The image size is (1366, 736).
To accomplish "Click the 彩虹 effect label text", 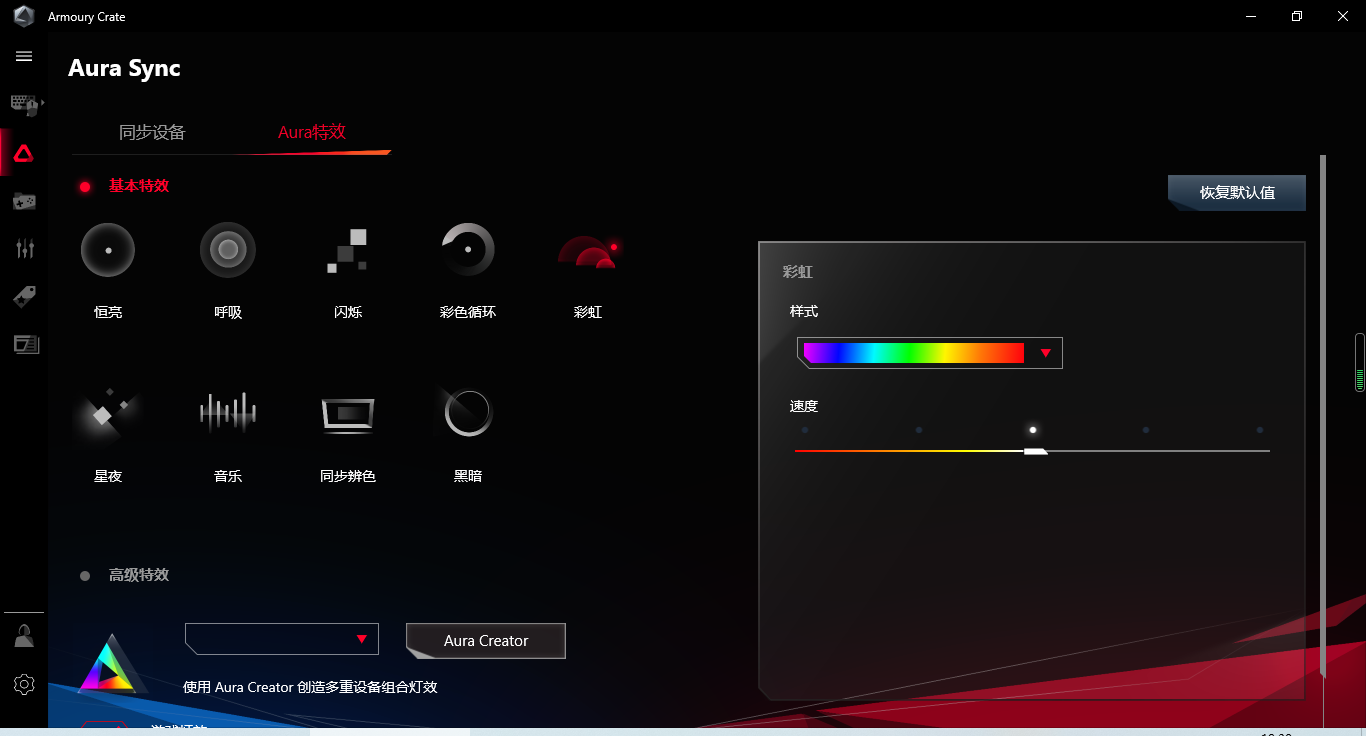I will pyautogui.click(x=588, y=312).
